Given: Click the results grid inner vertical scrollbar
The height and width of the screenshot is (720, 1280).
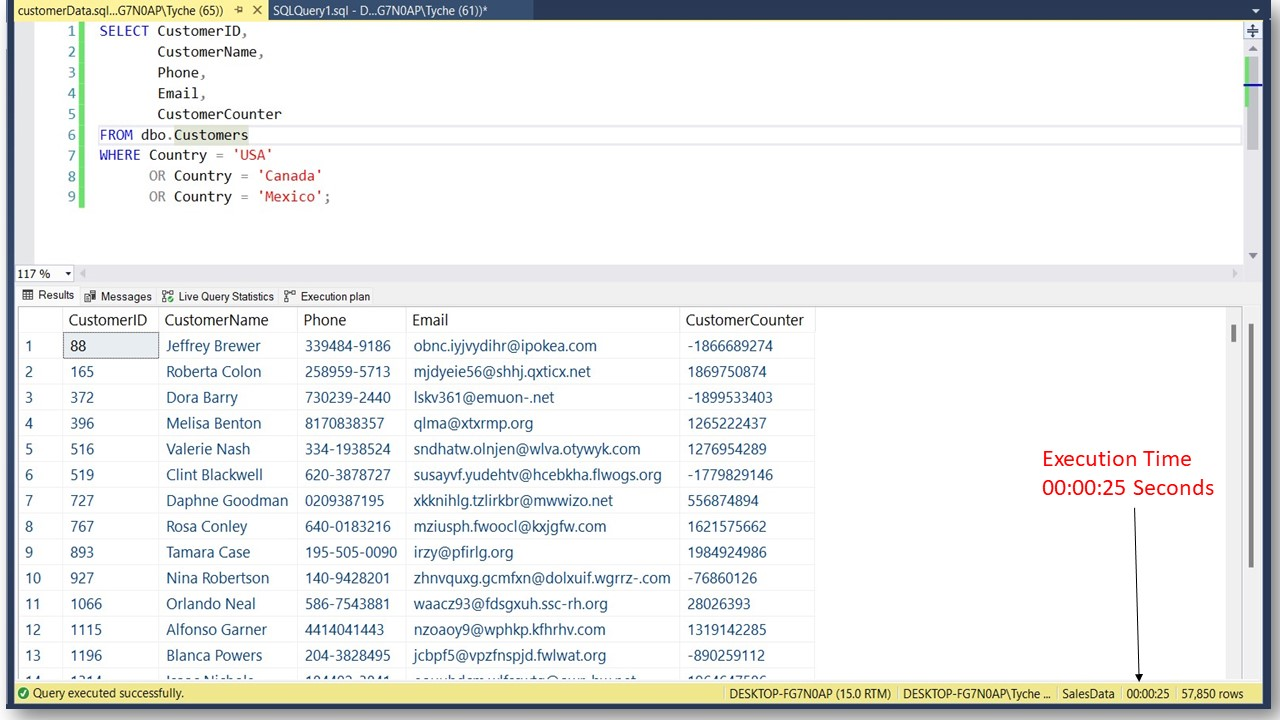Looking at the screenshot, I should (x=1234, y=334).
